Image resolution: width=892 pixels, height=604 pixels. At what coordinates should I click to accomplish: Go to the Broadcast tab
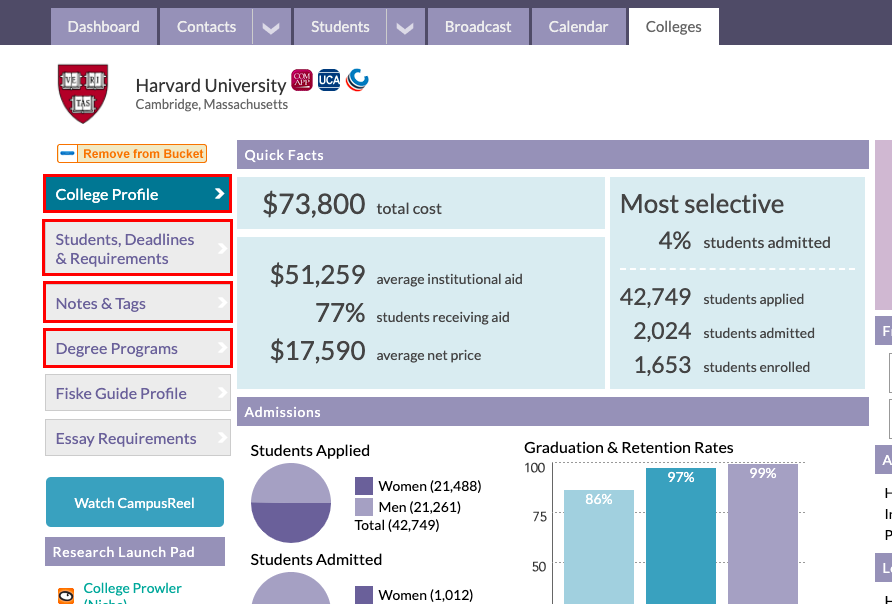tap(478, 27)
